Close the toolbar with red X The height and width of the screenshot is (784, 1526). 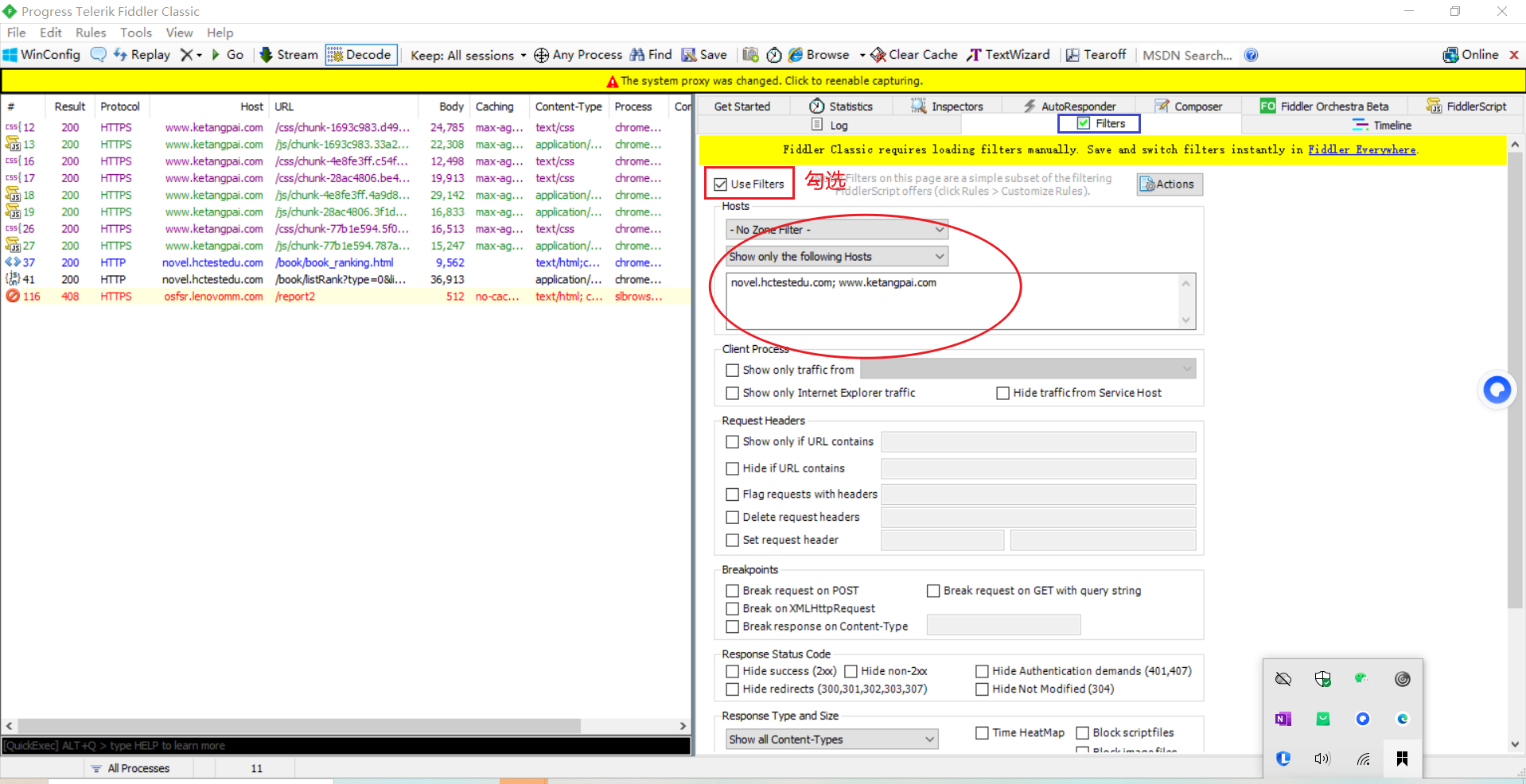pos(1514,55)
